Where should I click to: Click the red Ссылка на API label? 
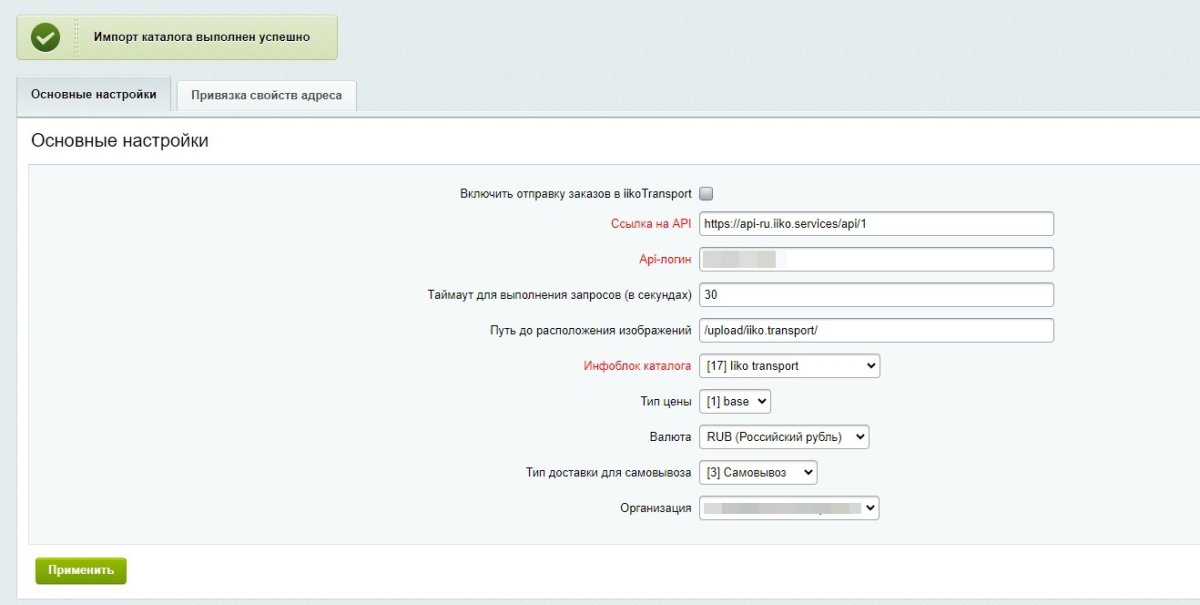(x=651, y=225)
